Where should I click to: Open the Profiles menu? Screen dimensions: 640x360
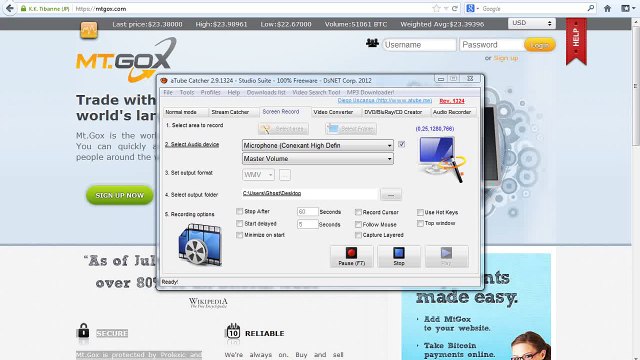click(x=210, y=92)
